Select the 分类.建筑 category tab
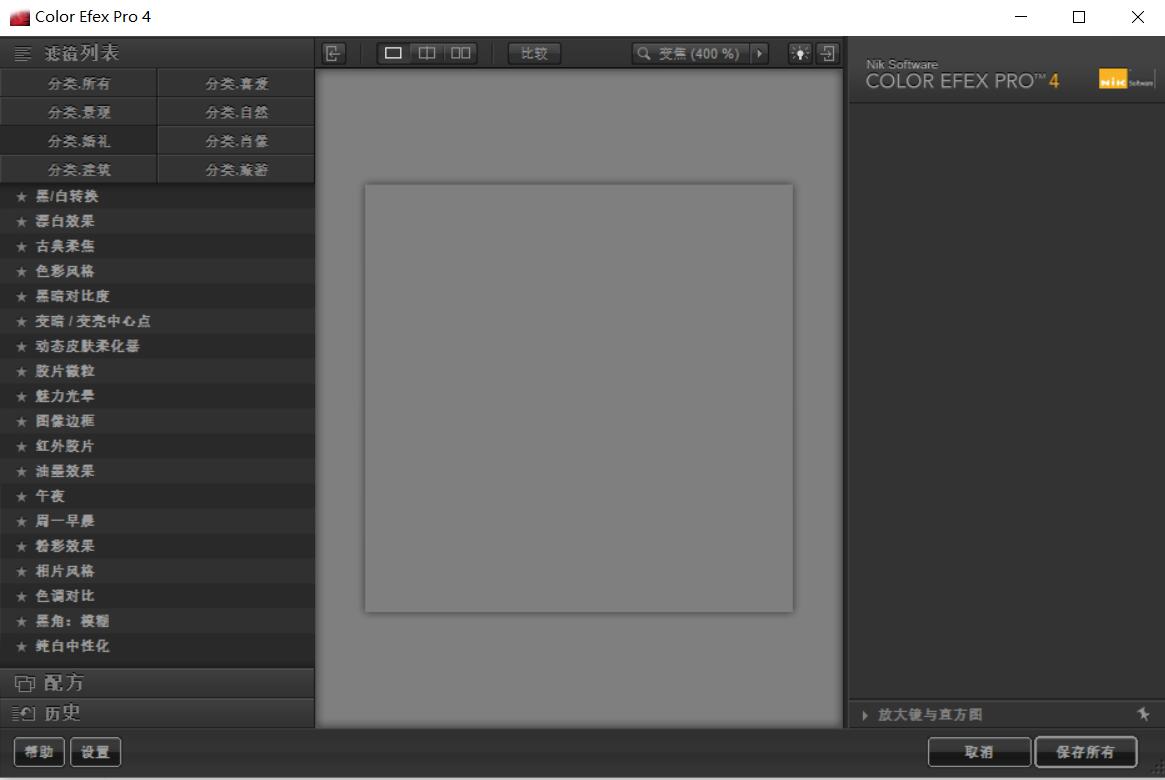The width and height of the screenshot is (1165, 780). [78, 170]
